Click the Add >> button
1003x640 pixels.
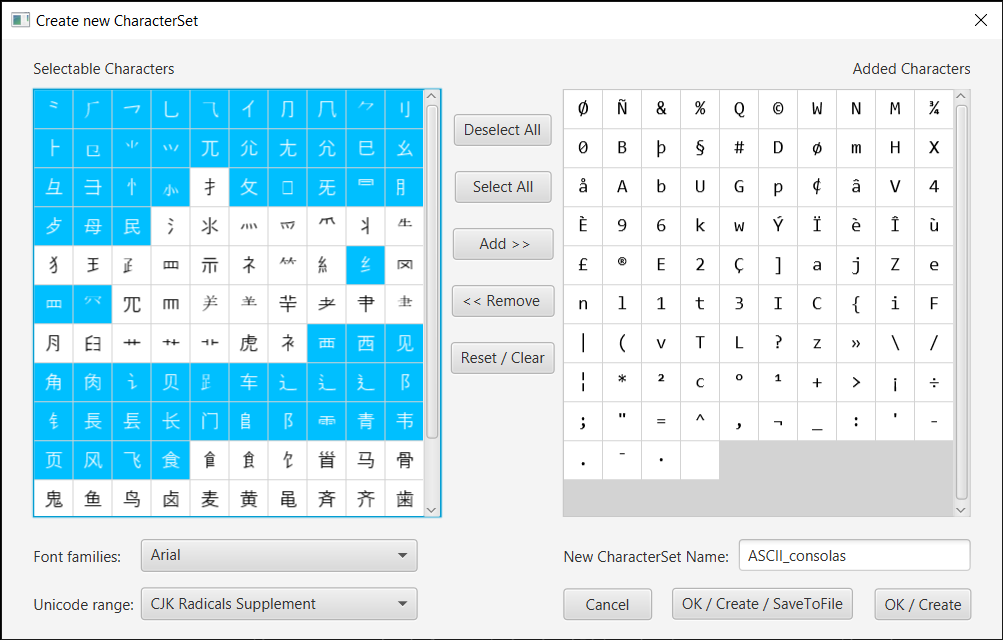click(503, 244)
